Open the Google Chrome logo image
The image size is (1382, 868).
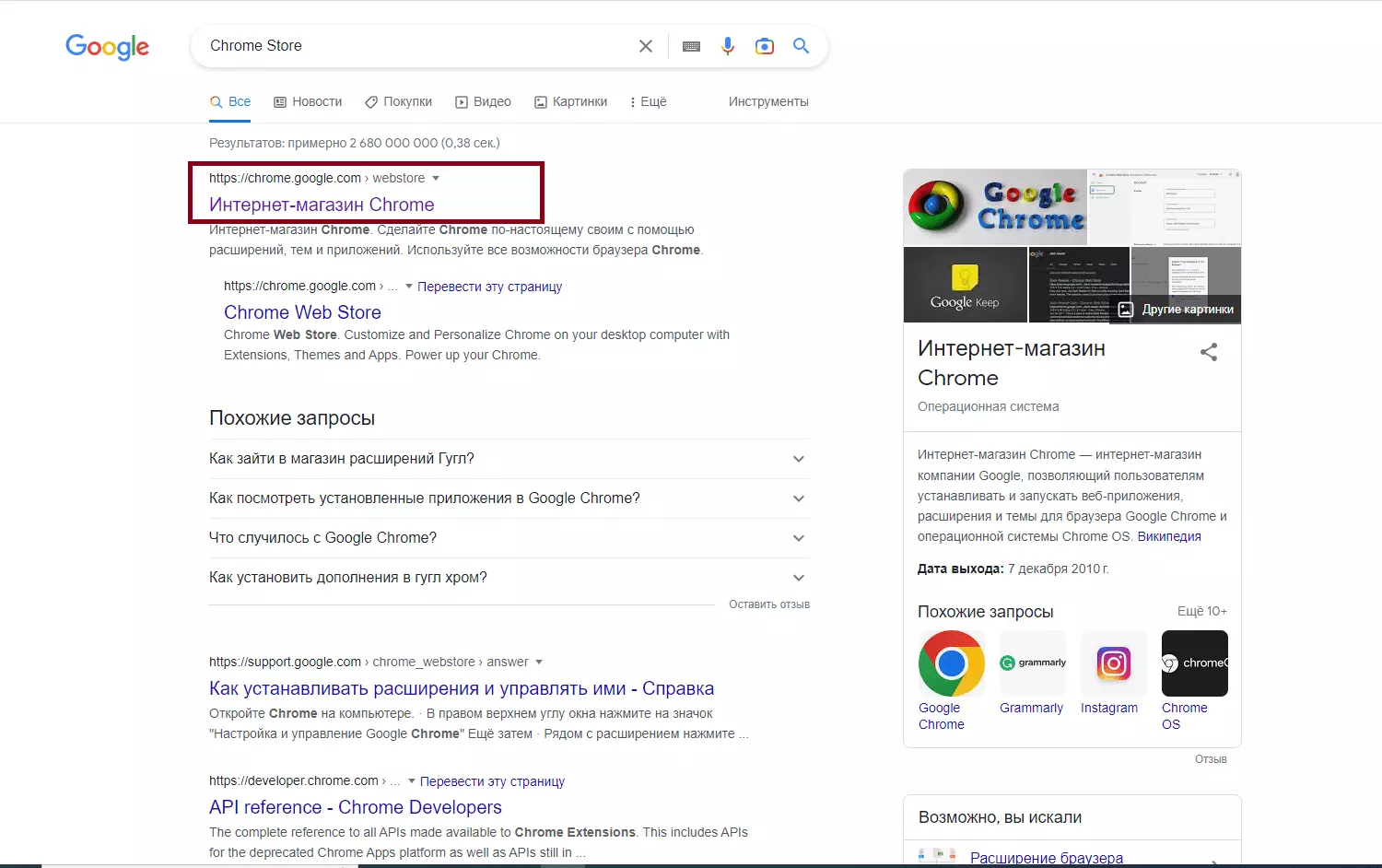pyautogui.click(x=995, y=206)
